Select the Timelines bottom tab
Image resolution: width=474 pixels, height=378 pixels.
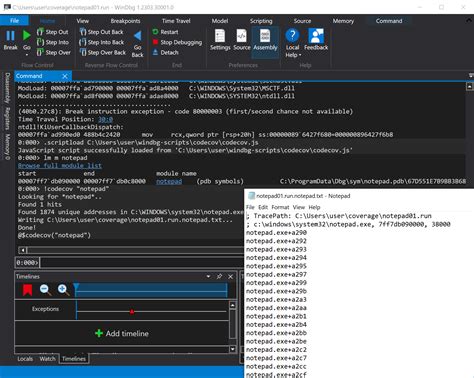click(74, 359)
